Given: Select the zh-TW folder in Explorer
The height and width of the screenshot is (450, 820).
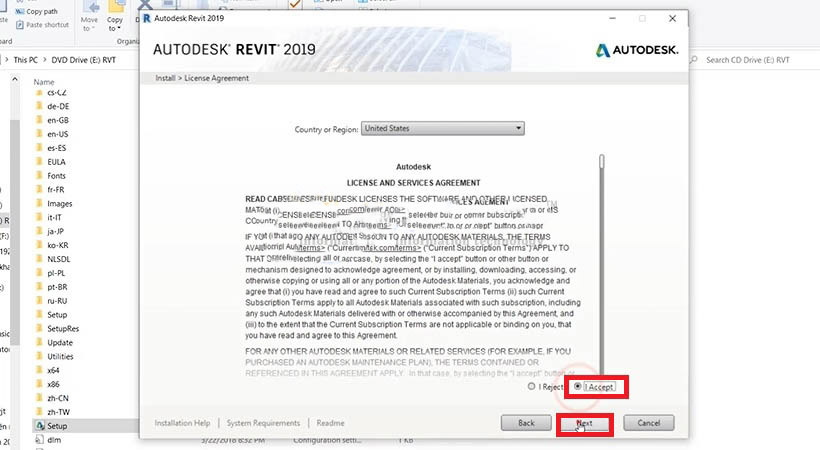Looking at the screenshot, I should [58, 412].
